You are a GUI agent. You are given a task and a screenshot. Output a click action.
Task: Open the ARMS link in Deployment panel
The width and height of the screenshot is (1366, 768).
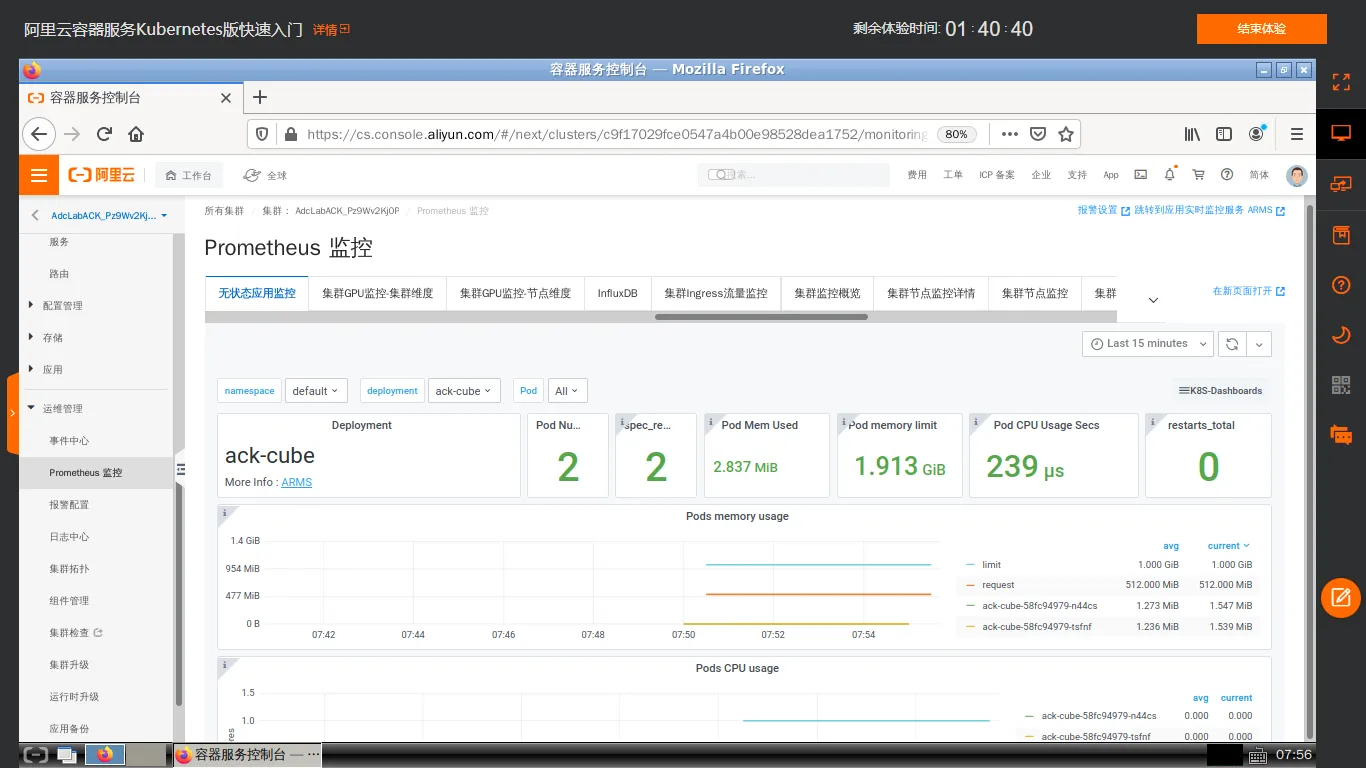coord(296,482)
